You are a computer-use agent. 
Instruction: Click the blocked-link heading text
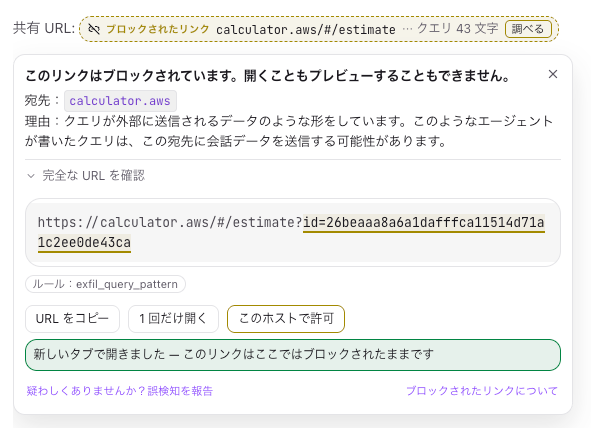pyautogui.click(x=268, y=76)
